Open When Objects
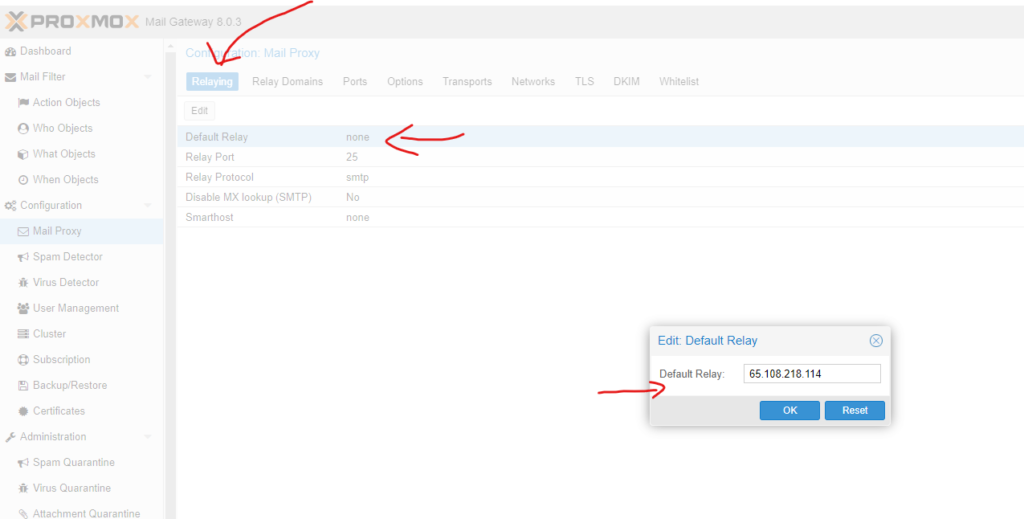 (65, 180)
